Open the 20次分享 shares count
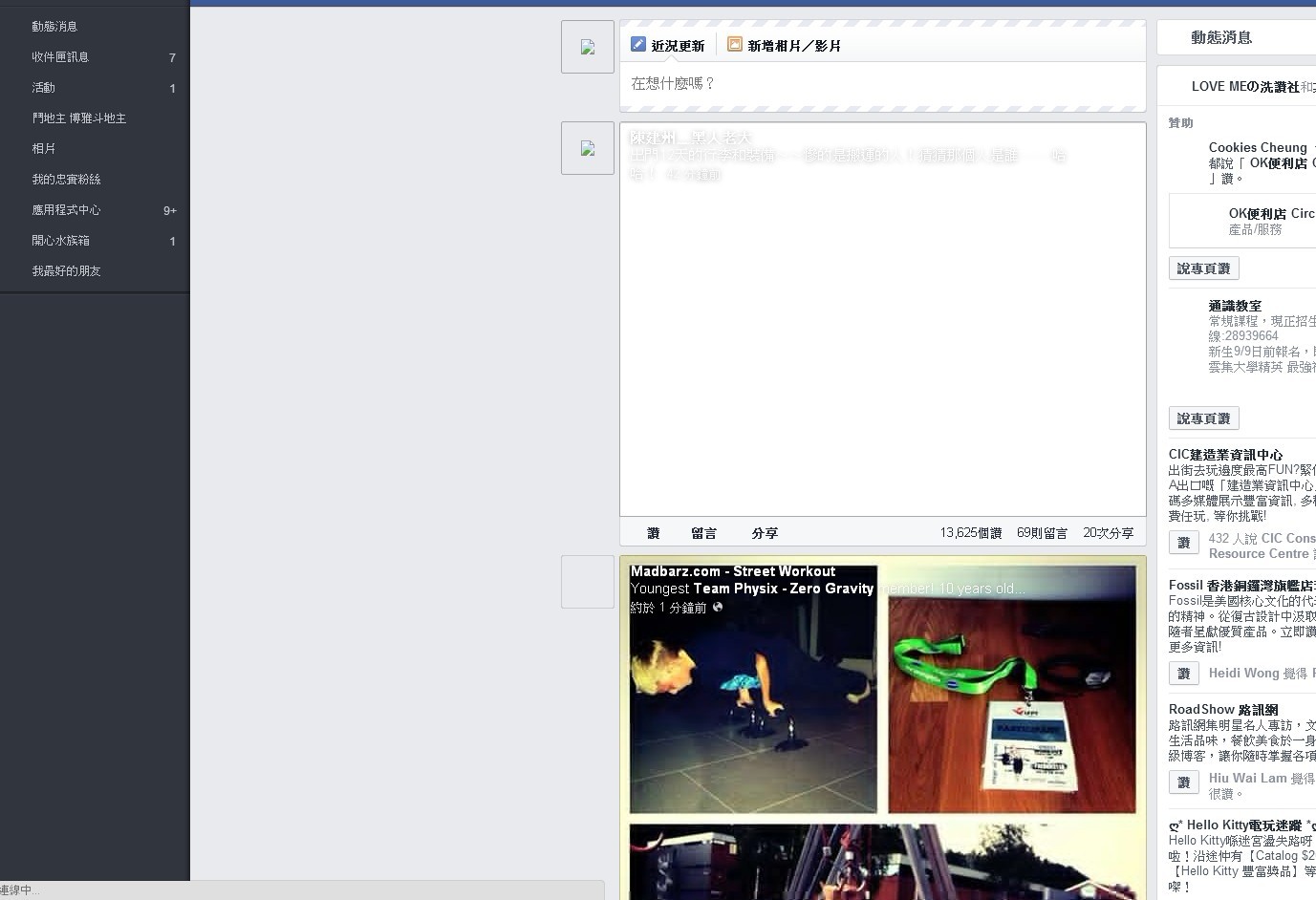Viewport: 1316px width, 900px height. pos(1109,533)
